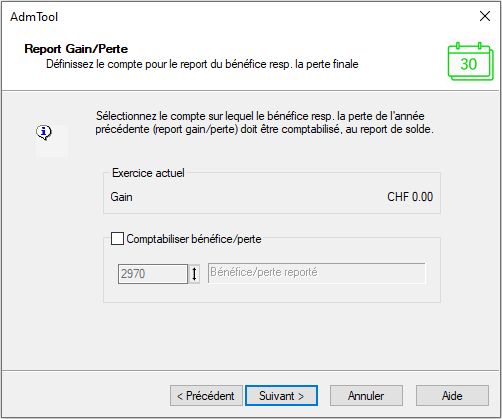Close the AdmTool dialog window
Screen dimensions: 502x419
[x=485, y=16]
